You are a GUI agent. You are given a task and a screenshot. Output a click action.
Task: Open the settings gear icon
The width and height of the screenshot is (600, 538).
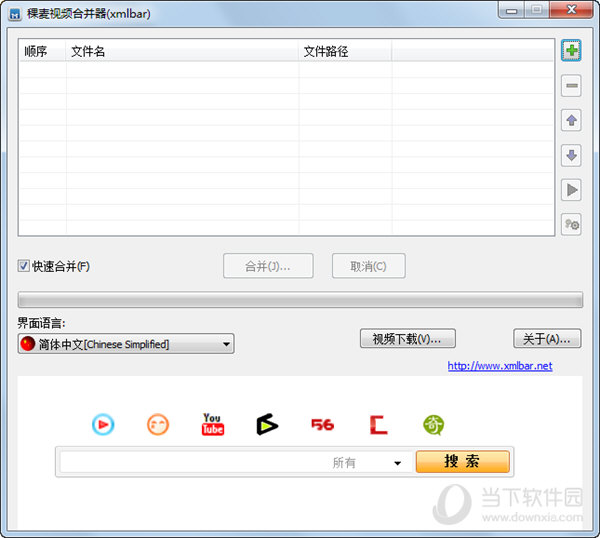point(571,224)
